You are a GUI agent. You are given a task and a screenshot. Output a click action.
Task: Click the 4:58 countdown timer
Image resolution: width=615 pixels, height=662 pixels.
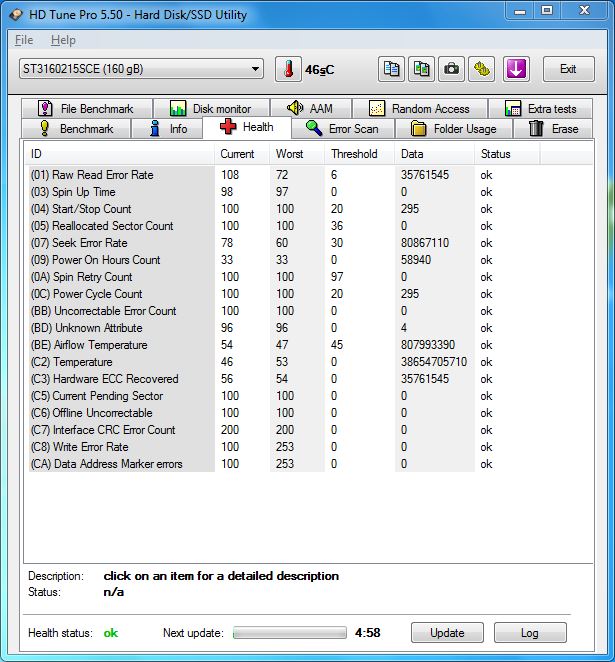click(368, 632)
